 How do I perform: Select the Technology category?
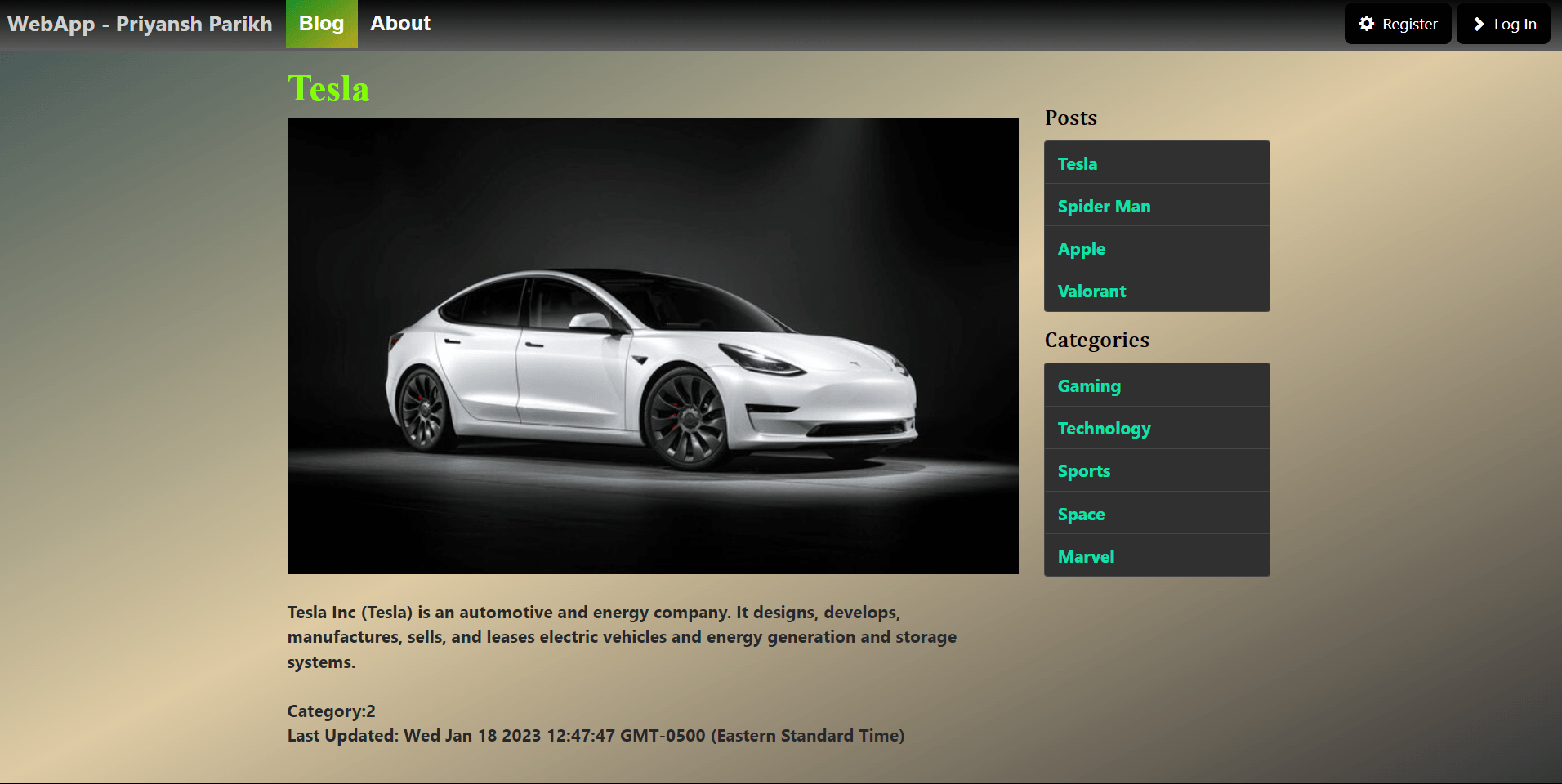coord(1157,428)
